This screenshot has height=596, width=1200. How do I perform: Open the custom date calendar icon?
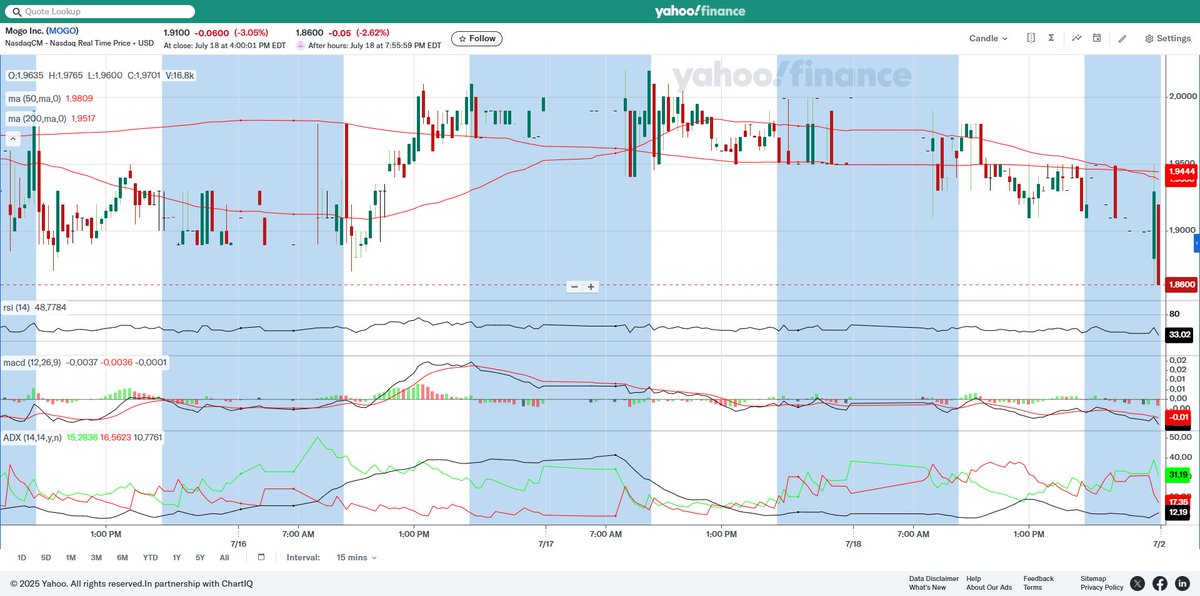[x=261, y=557]
